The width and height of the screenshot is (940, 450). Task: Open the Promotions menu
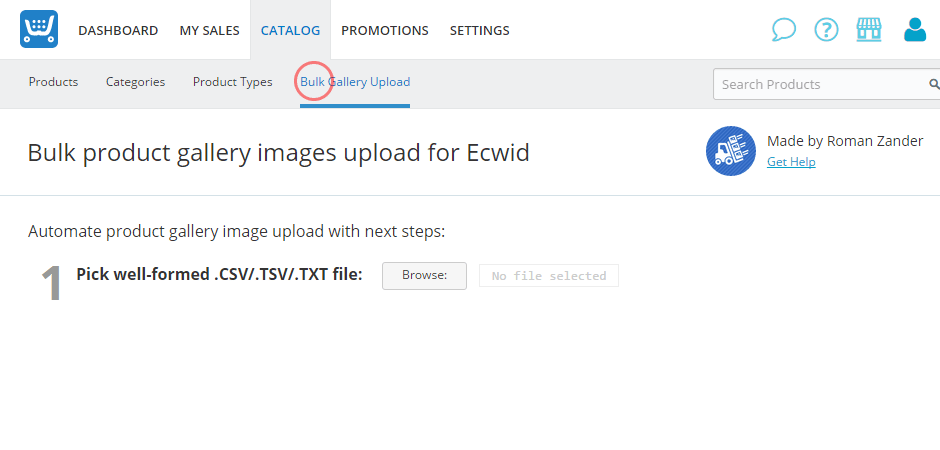385,31
